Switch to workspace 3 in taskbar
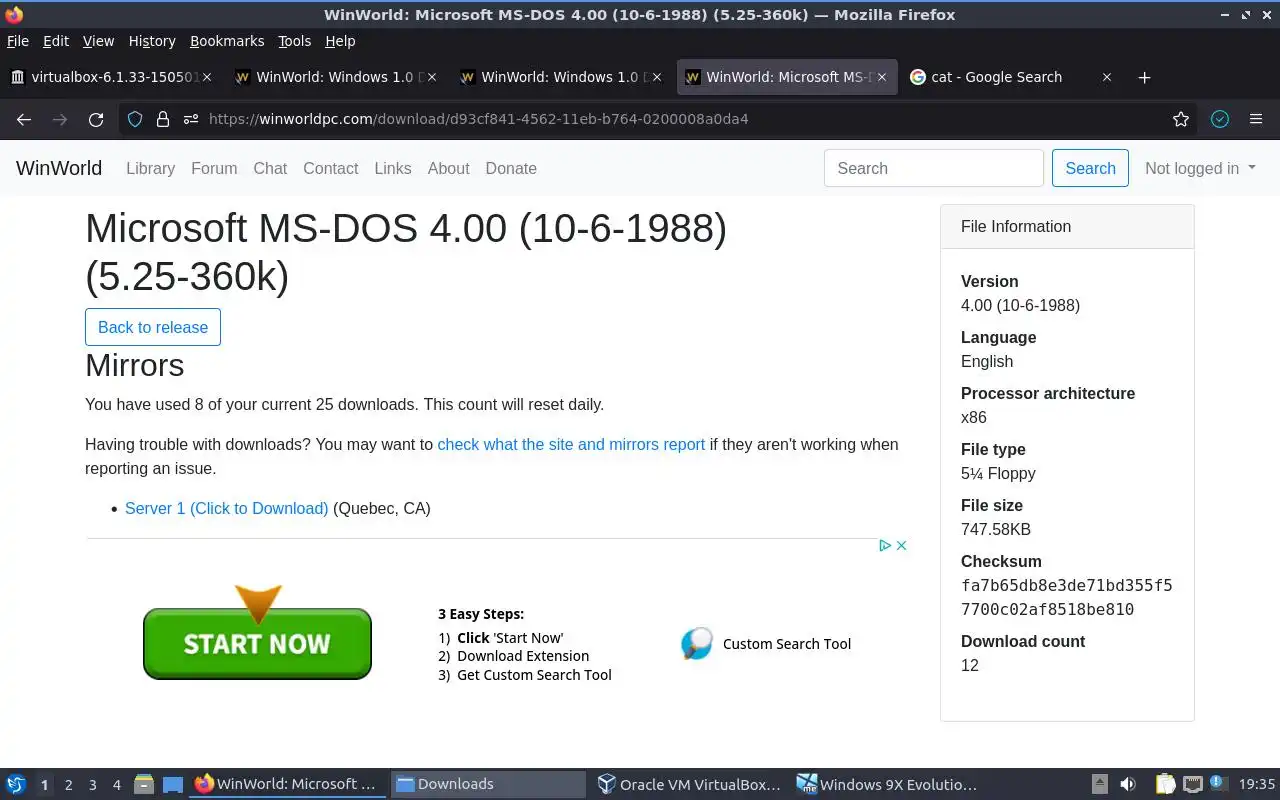 92,785
